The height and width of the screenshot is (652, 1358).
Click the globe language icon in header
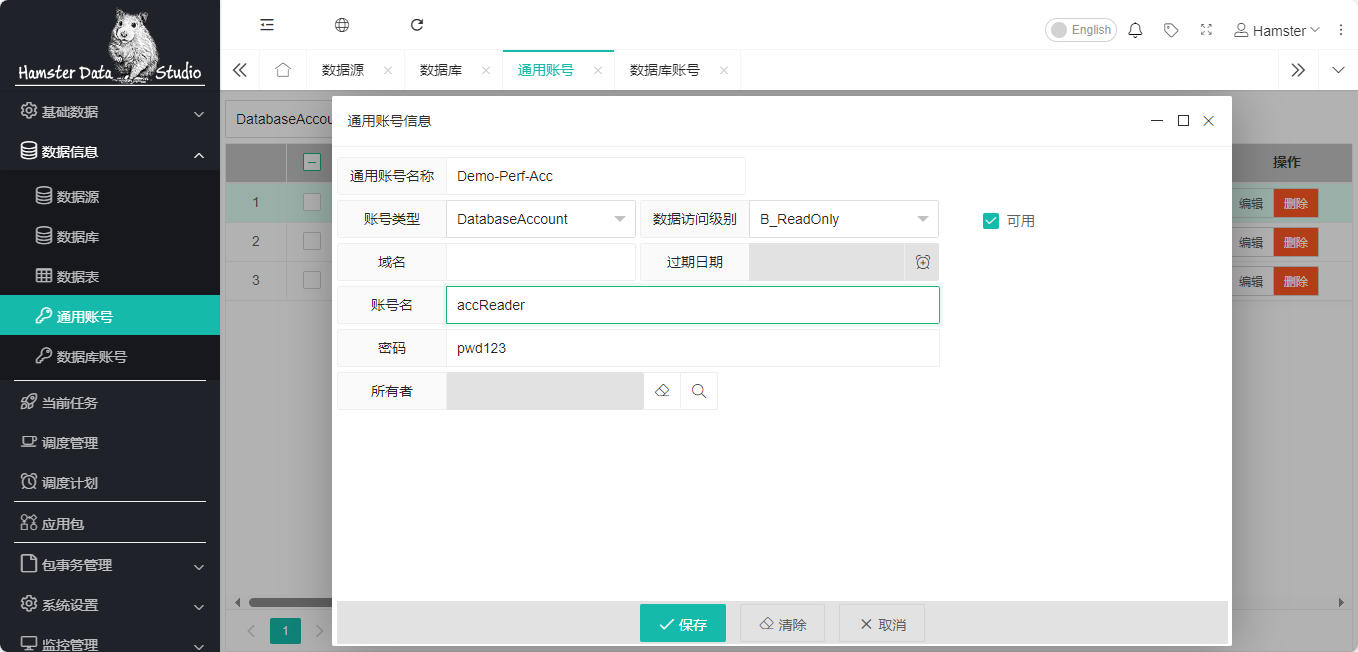(342, 25)
